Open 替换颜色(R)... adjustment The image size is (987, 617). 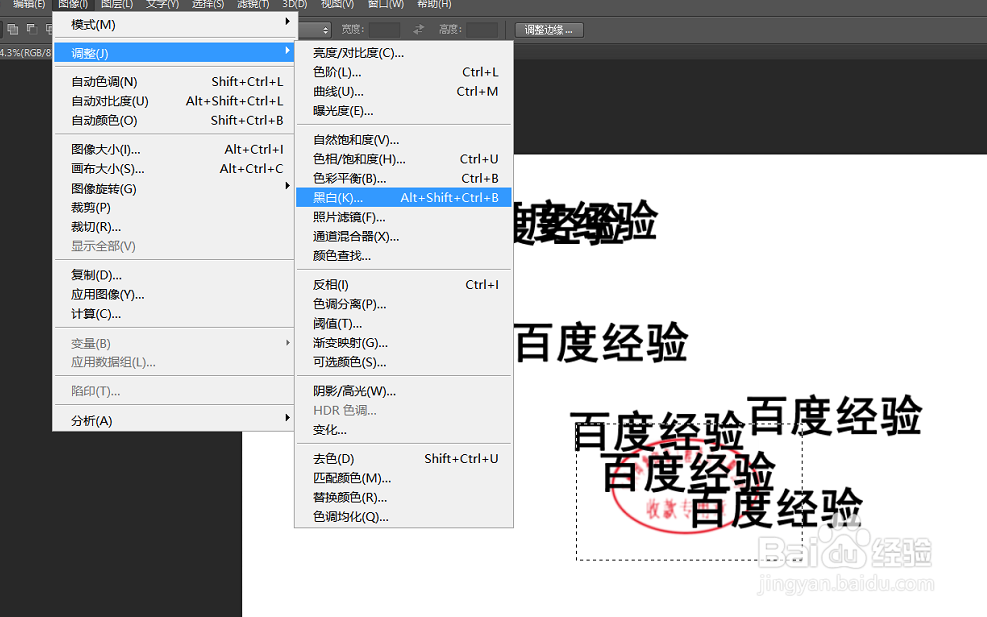[403, 497]
